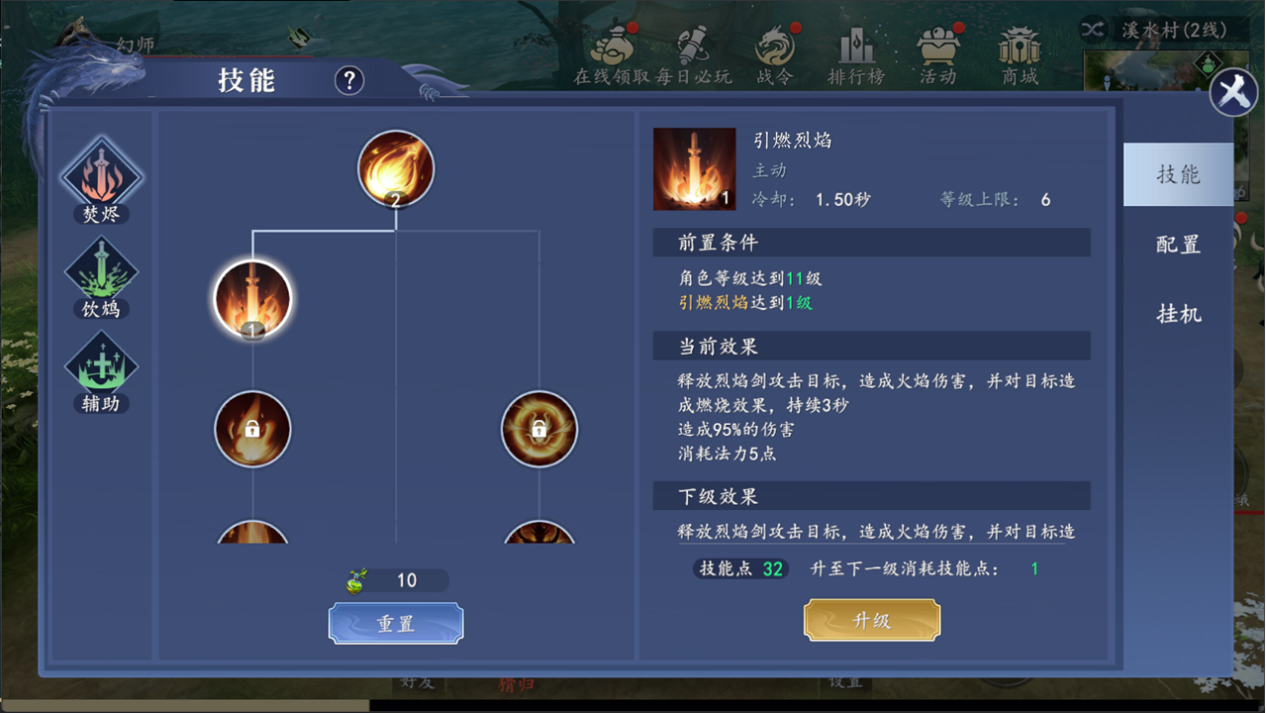The image size is (1267, 713).
Task: Switch to the 挂机 tab
Action: pos(1178,314)
